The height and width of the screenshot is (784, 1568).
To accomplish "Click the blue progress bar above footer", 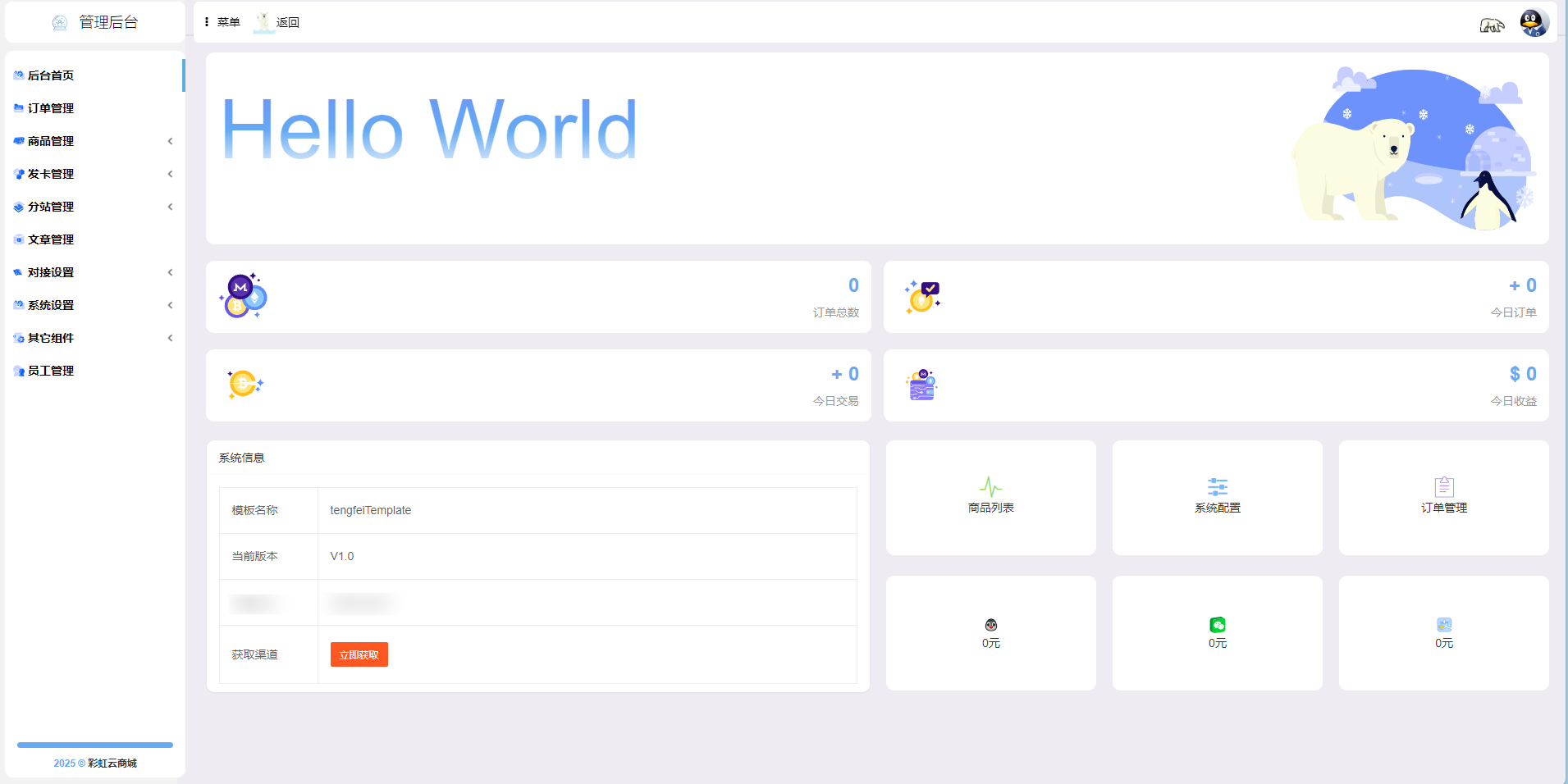I will [95, 745].
